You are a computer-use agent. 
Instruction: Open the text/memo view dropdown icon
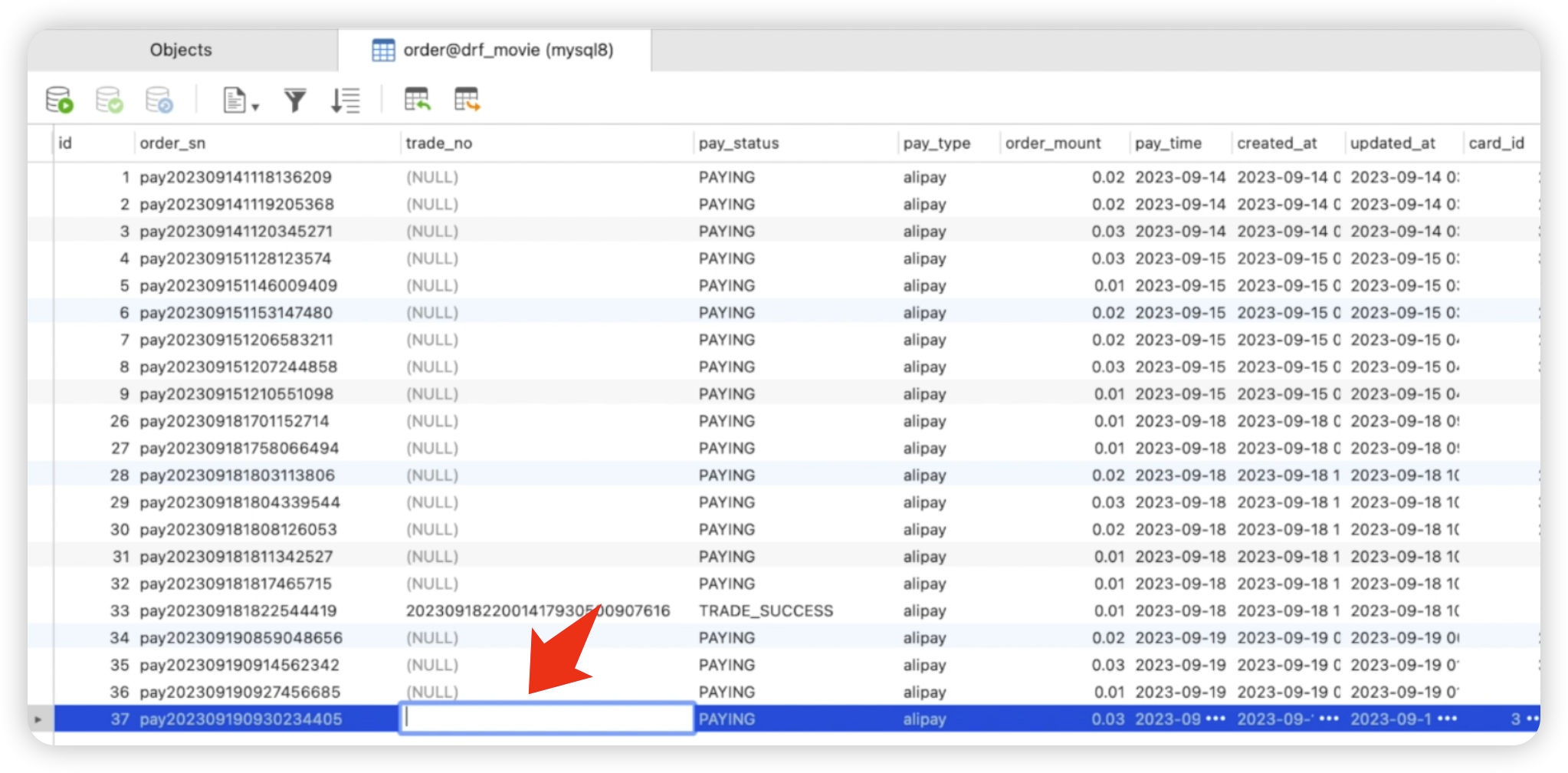(x=241, y=100)
